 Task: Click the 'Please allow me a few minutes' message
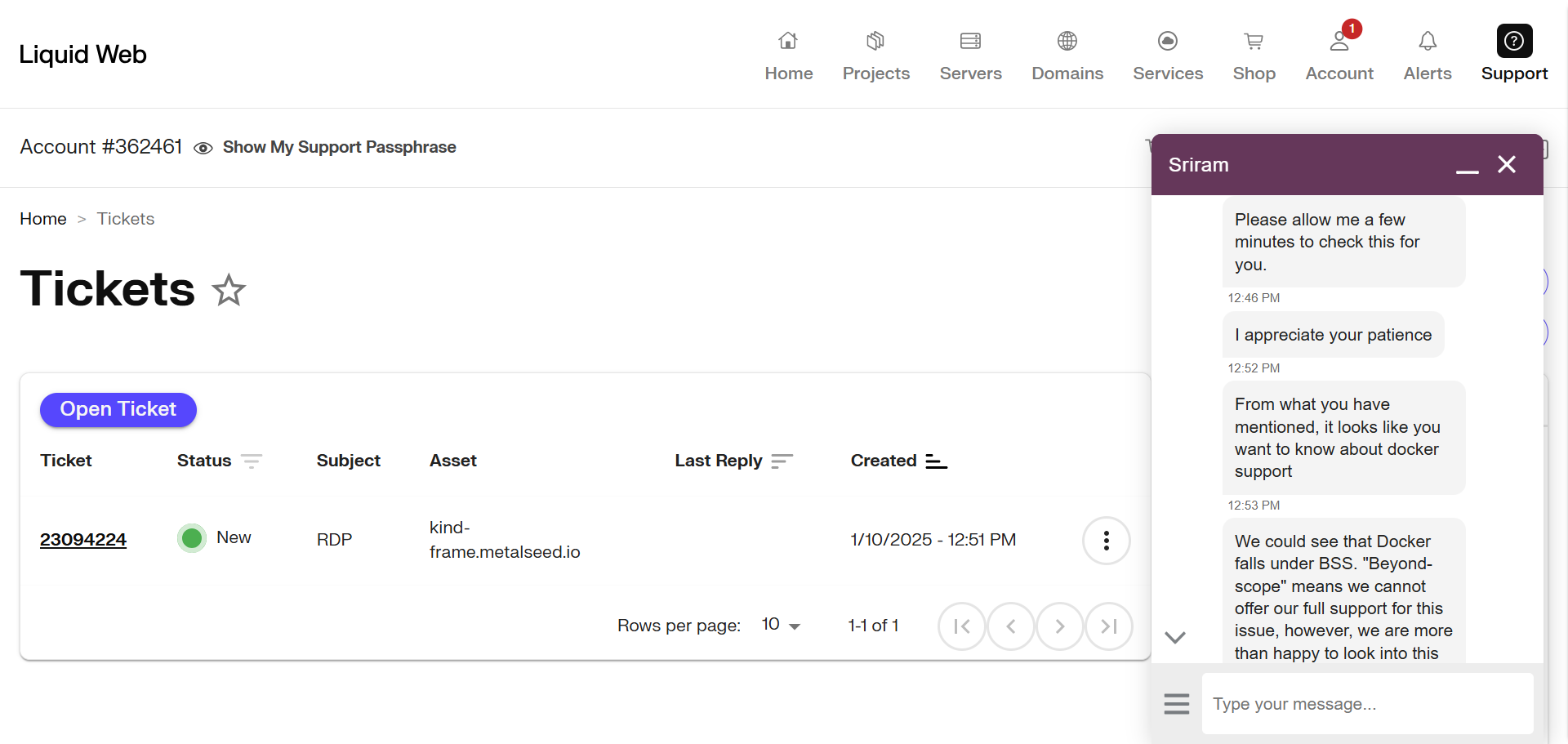1344,242
